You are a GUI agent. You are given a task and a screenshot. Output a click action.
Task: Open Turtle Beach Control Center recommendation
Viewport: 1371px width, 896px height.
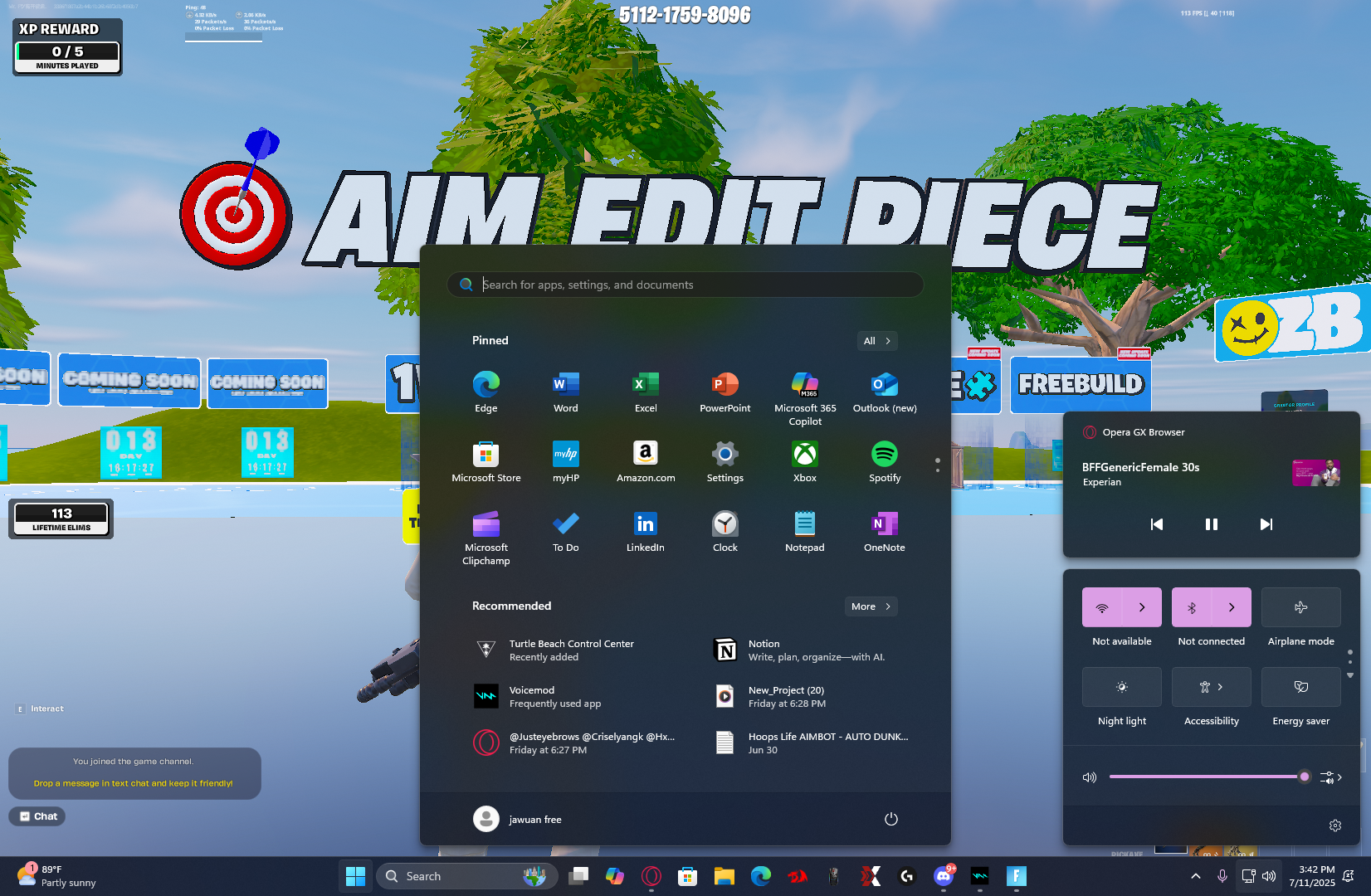[x=573, y=650]
